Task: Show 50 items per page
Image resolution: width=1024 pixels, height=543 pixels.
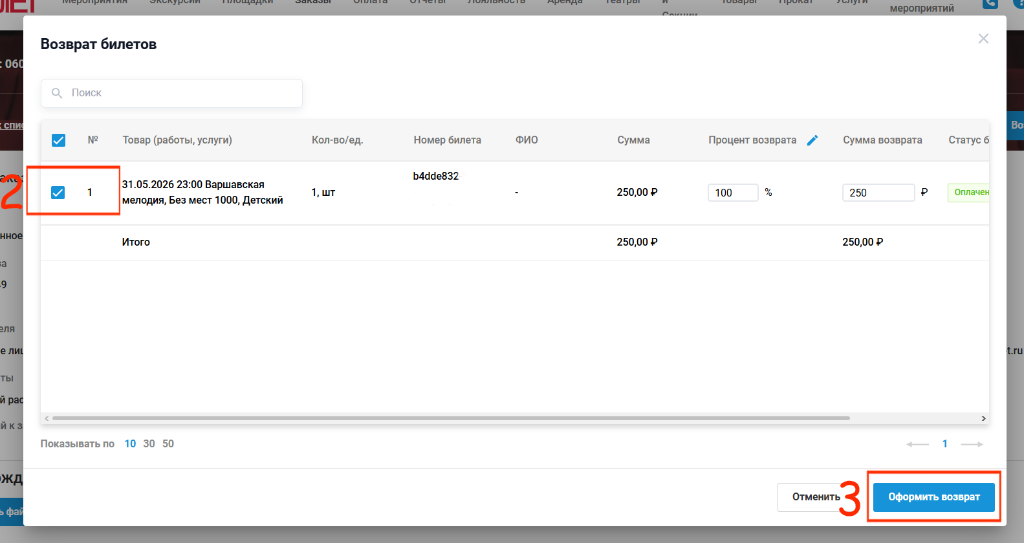Action: point(168,444)
